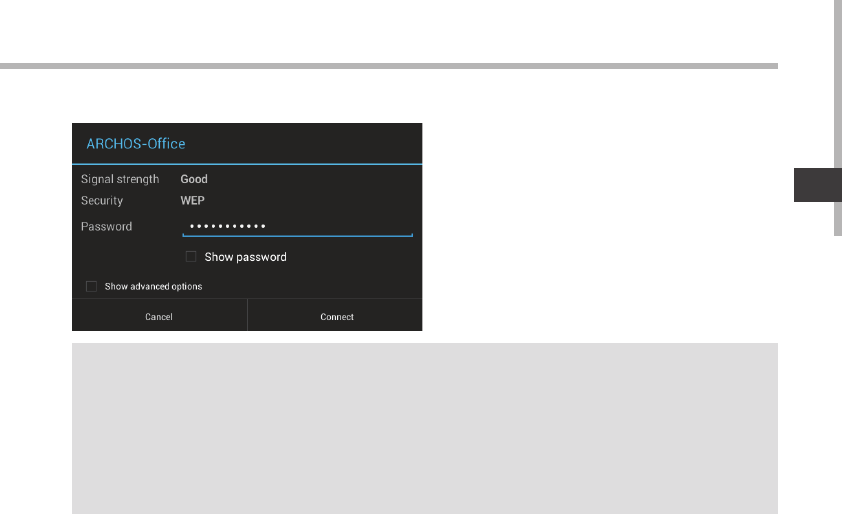Click the divider between Cancel and Connect
The width and height of the screenshot is (842, 514).
(248, 315)
